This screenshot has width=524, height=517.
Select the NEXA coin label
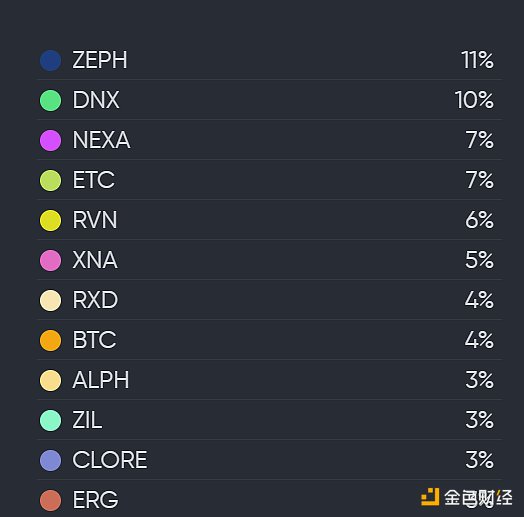101,140
